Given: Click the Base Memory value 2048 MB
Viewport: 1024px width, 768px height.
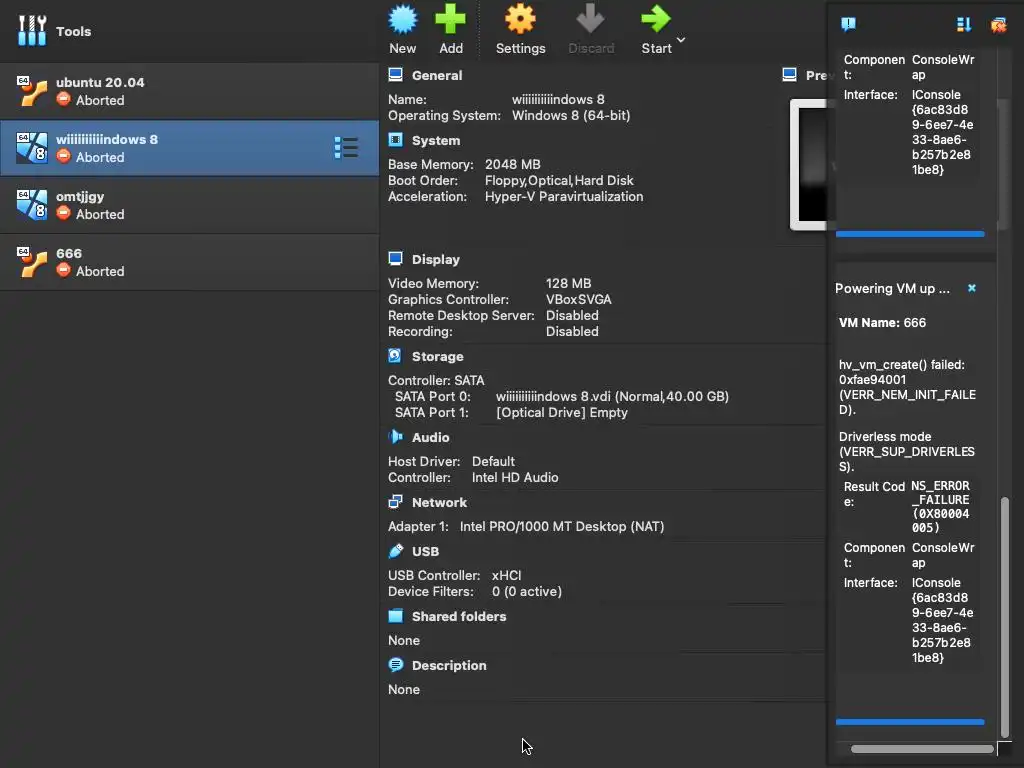Looking at the screenshot, I should click(x=513, y=165).
